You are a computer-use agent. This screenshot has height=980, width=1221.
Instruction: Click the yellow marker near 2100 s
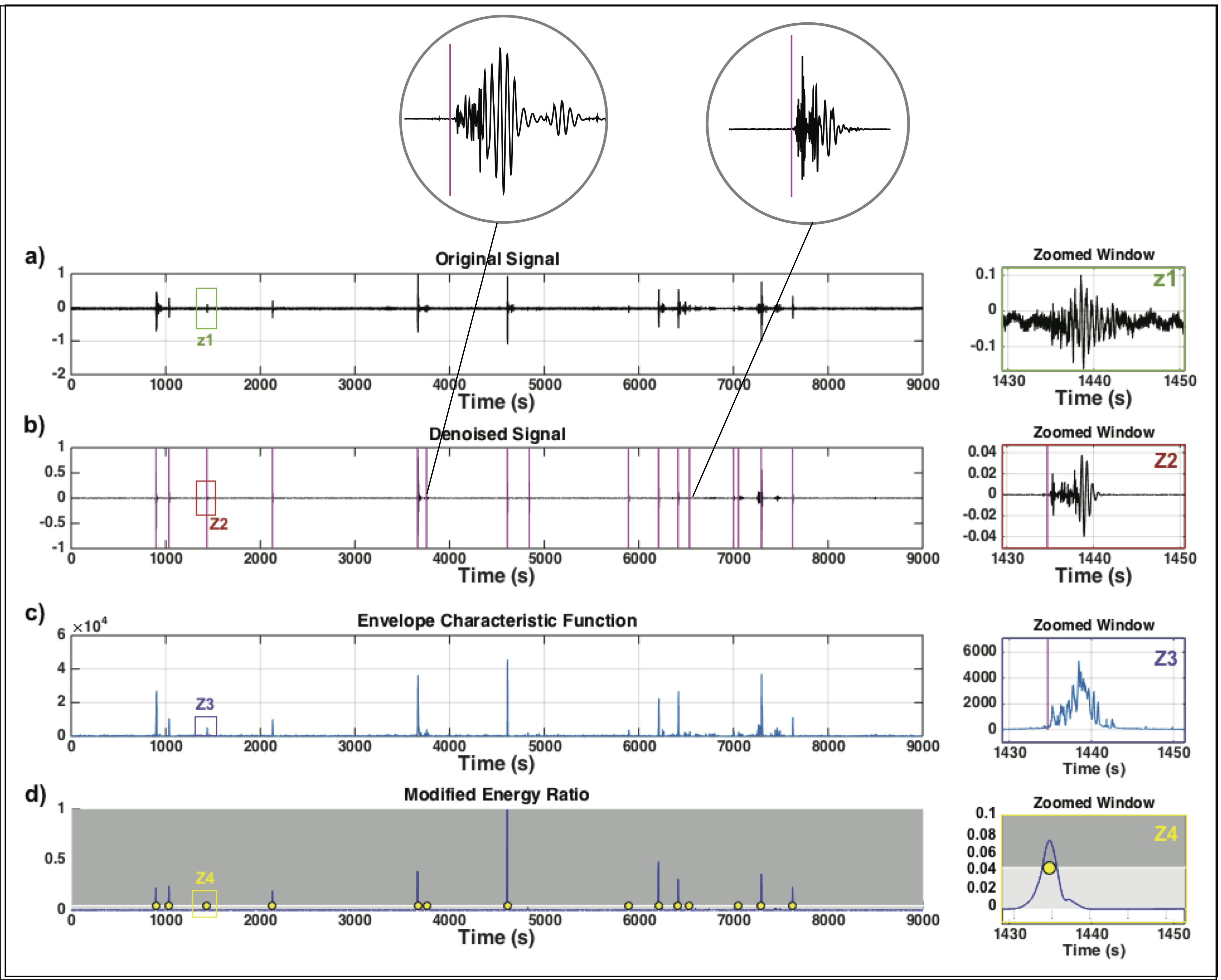272,906
